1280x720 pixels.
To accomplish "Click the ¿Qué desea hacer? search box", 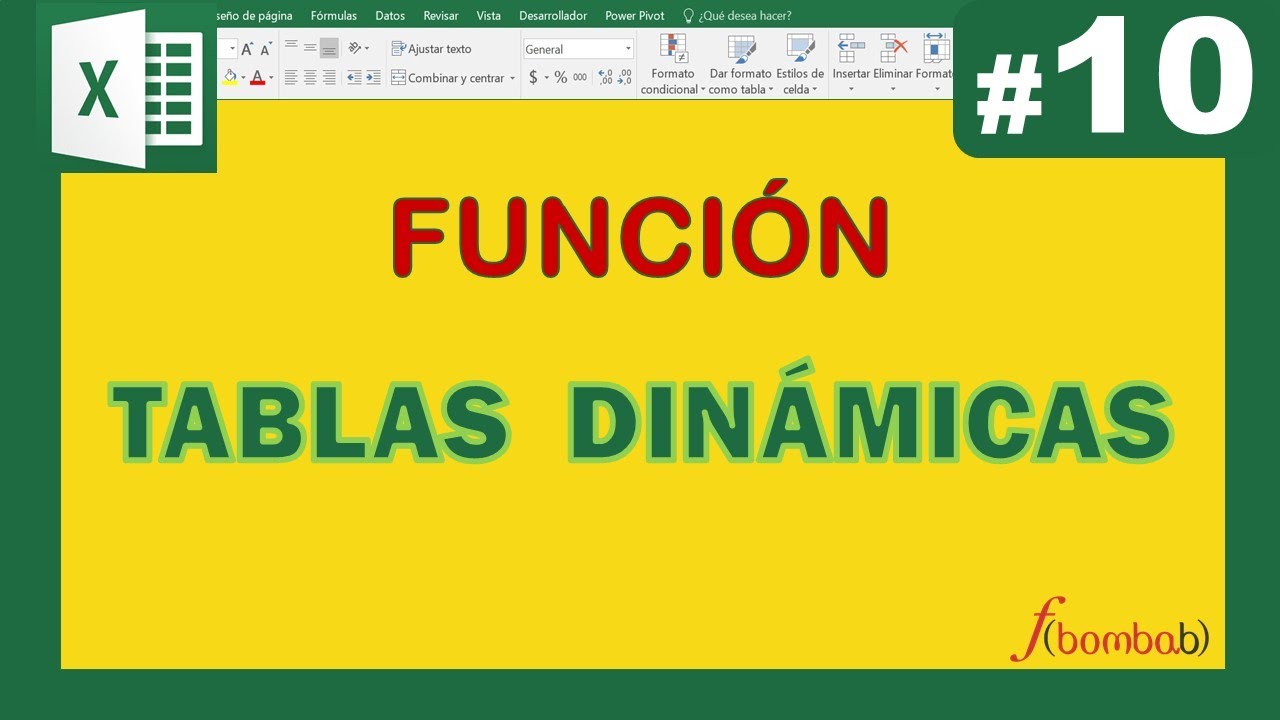I will [737, 16].
